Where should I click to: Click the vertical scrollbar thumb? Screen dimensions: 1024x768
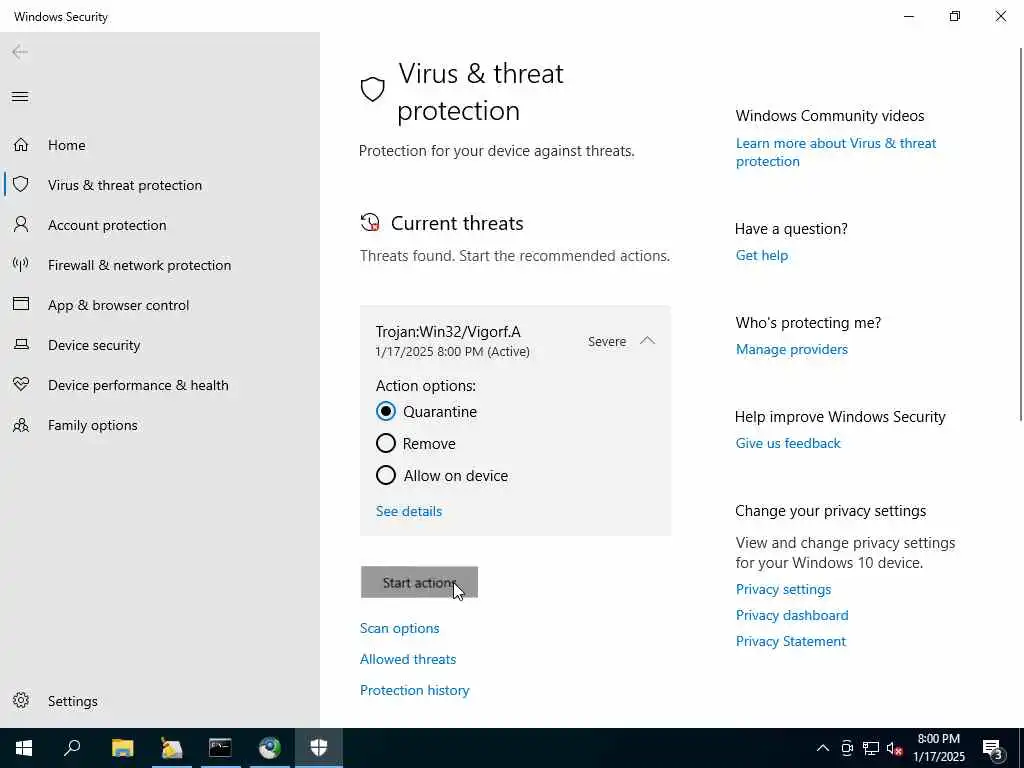(x=1021, y=234)
